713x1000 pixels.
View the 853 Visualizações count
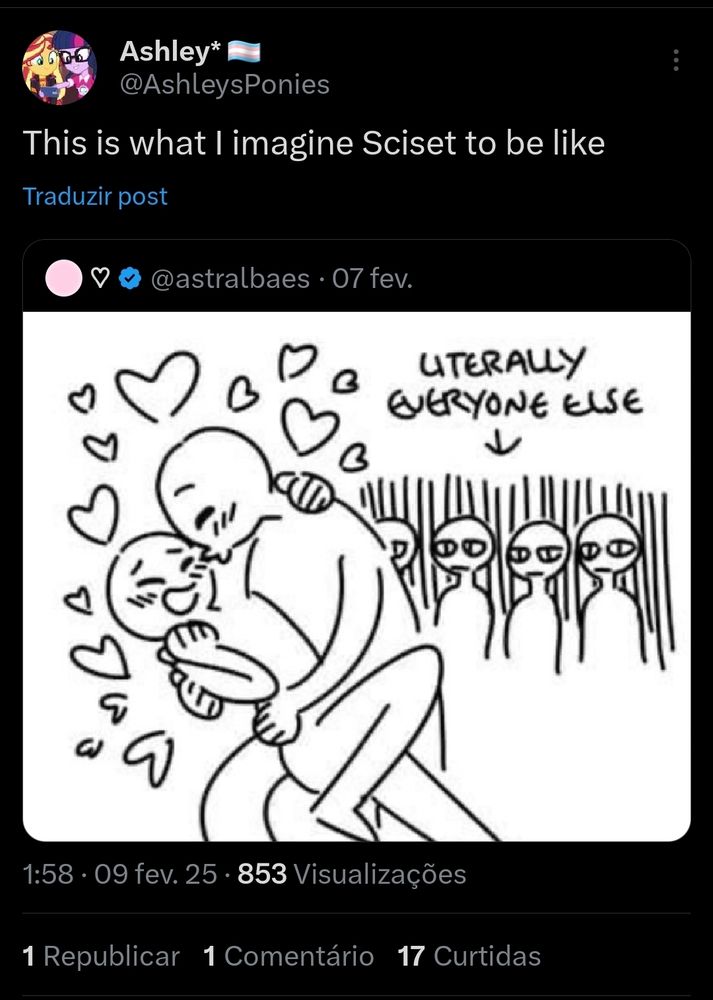[352, 874]
